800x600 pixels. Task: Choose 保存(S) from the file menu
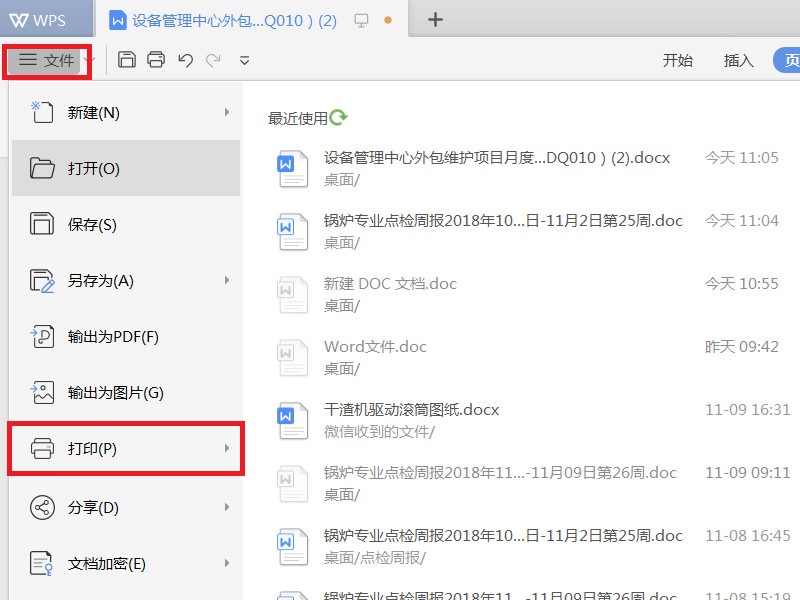coord(126,224)
